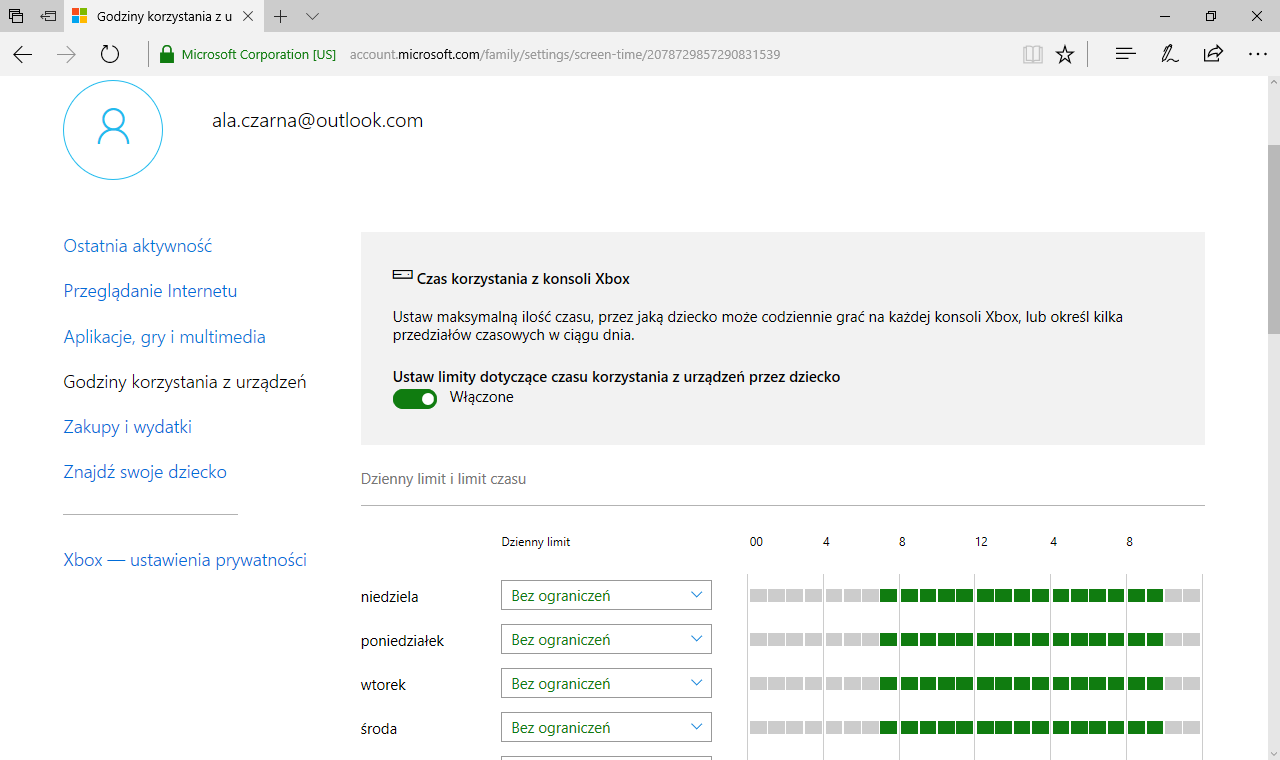Click first green time block for niedziela
Screen dimensions: 1280x760
click(887, 596)
